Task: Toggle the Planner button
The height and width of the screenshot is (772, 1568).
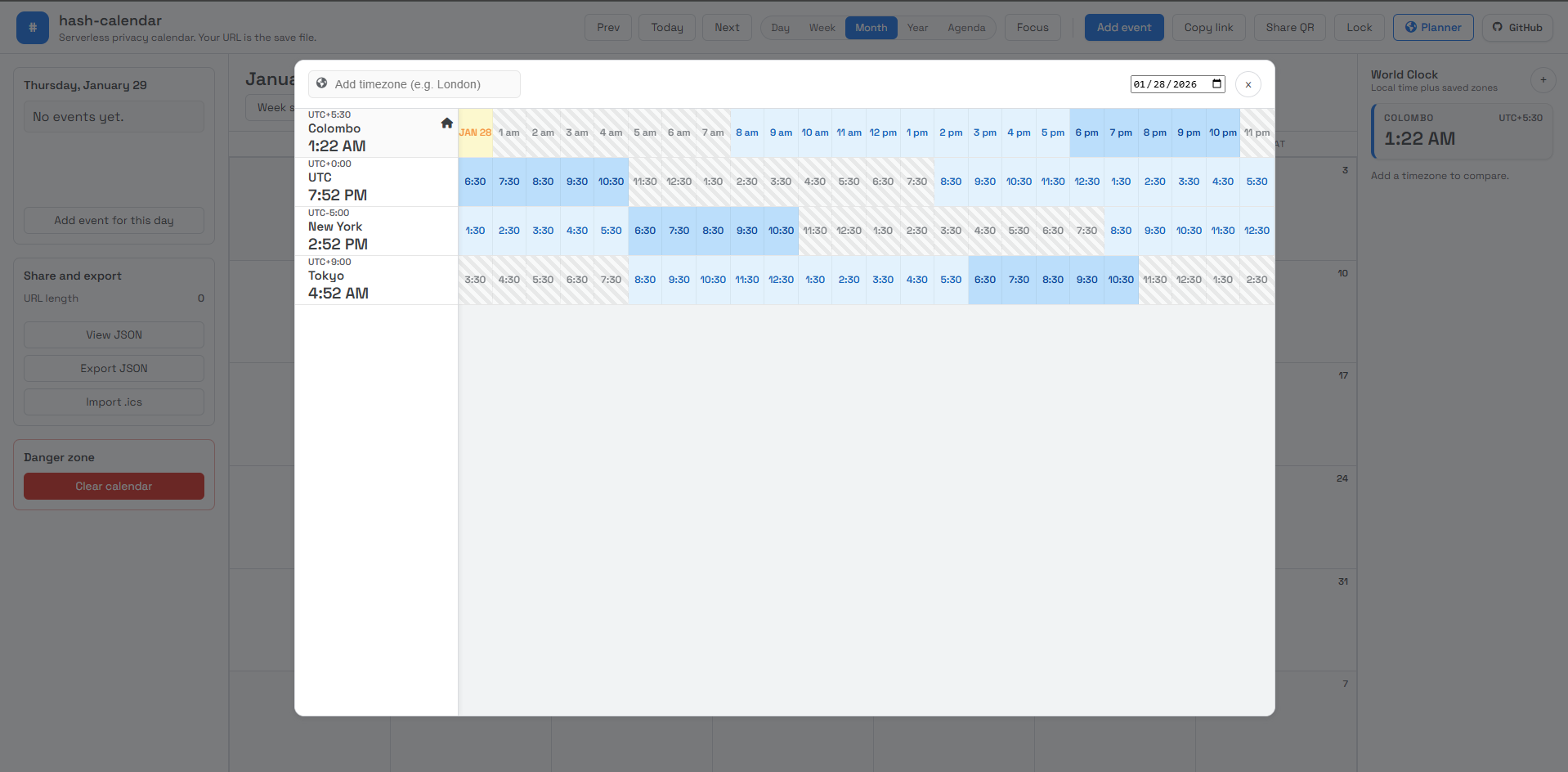Action: coord(1433,27)
